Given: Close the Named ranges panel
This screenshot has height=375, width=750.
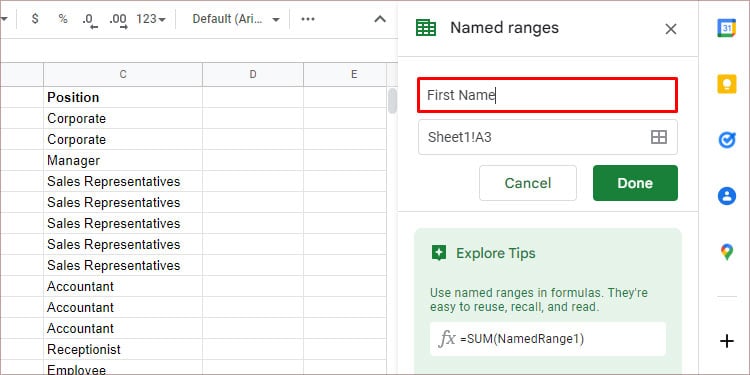Looking at the screenshot, I should (x=671, y=29).
